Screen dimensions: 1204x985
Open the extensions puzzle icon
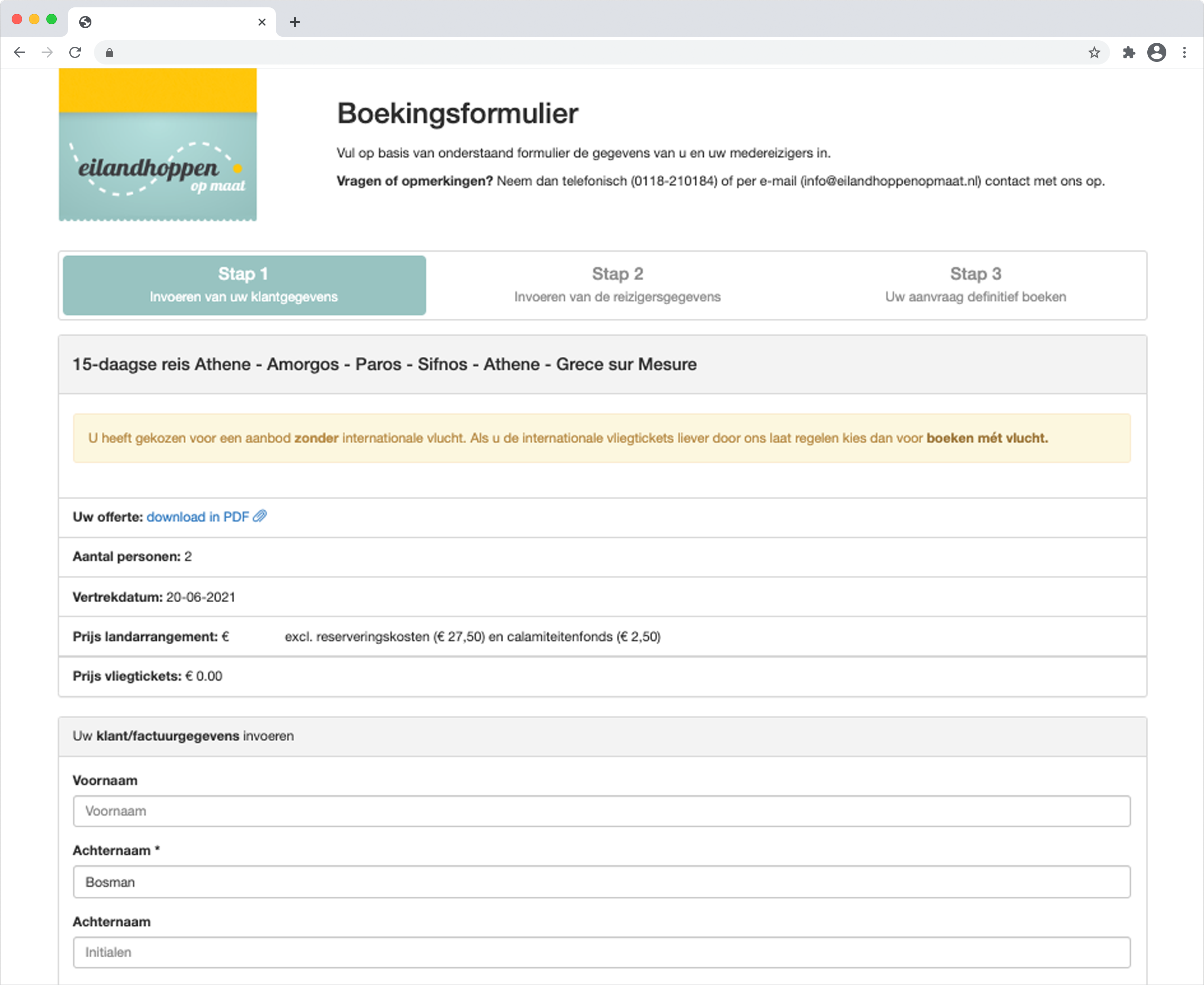click(x=1129, y=53)
